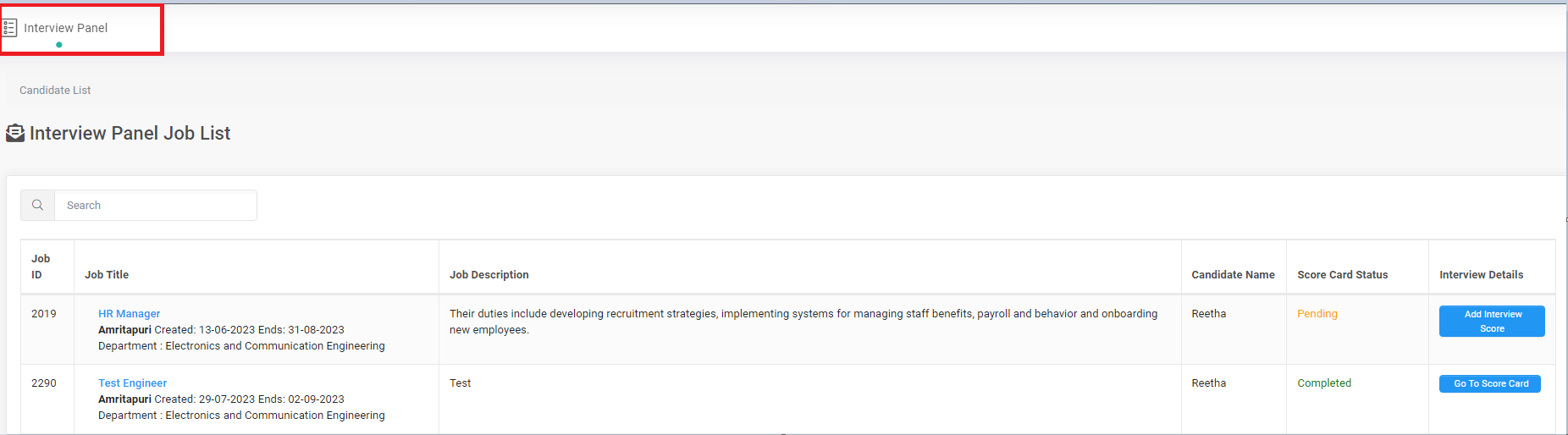Open the HR Manager job link
Image resolution: width=1568 pixels, height=435 pixels.
pyautogui.click(x=129, y=314)
